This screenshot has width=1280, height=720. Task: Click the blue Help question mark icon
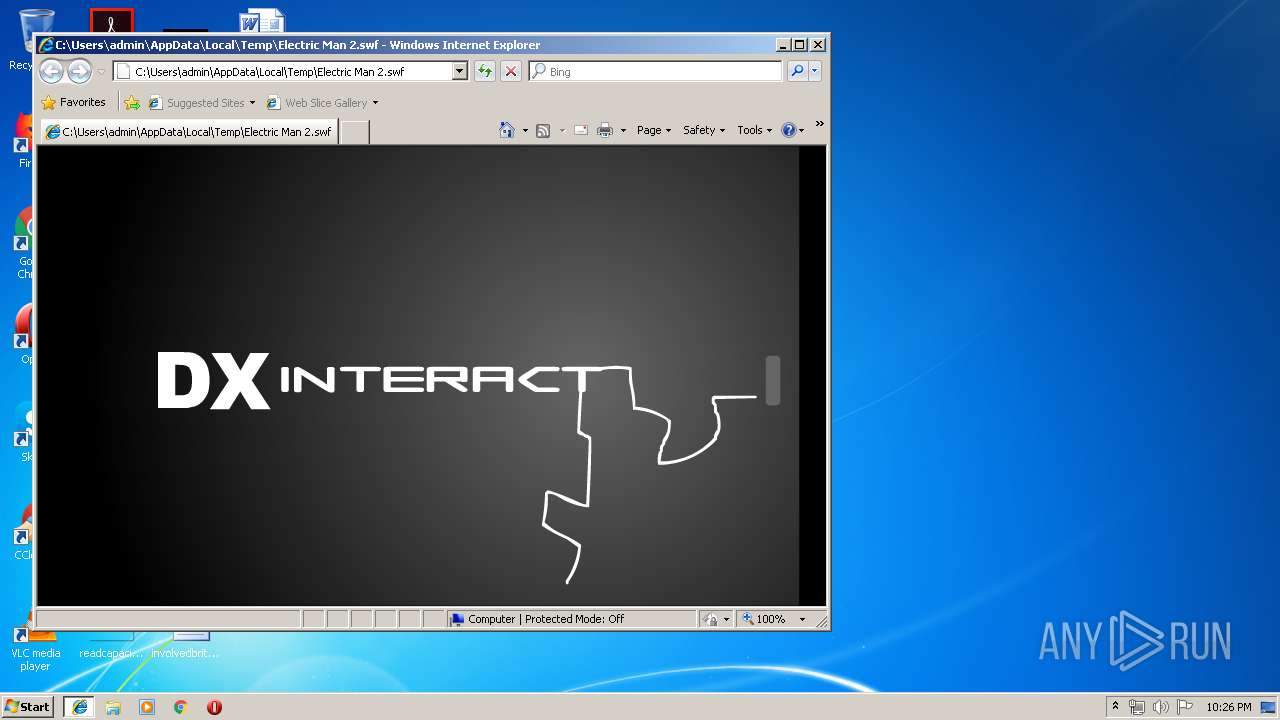[788, 130]
